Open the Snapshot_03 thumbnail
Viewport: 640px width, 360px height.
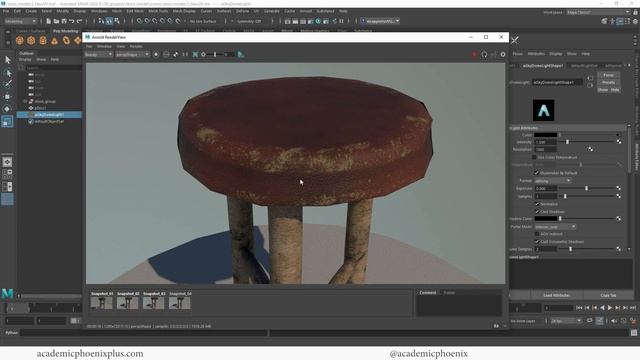pos(154,302)
